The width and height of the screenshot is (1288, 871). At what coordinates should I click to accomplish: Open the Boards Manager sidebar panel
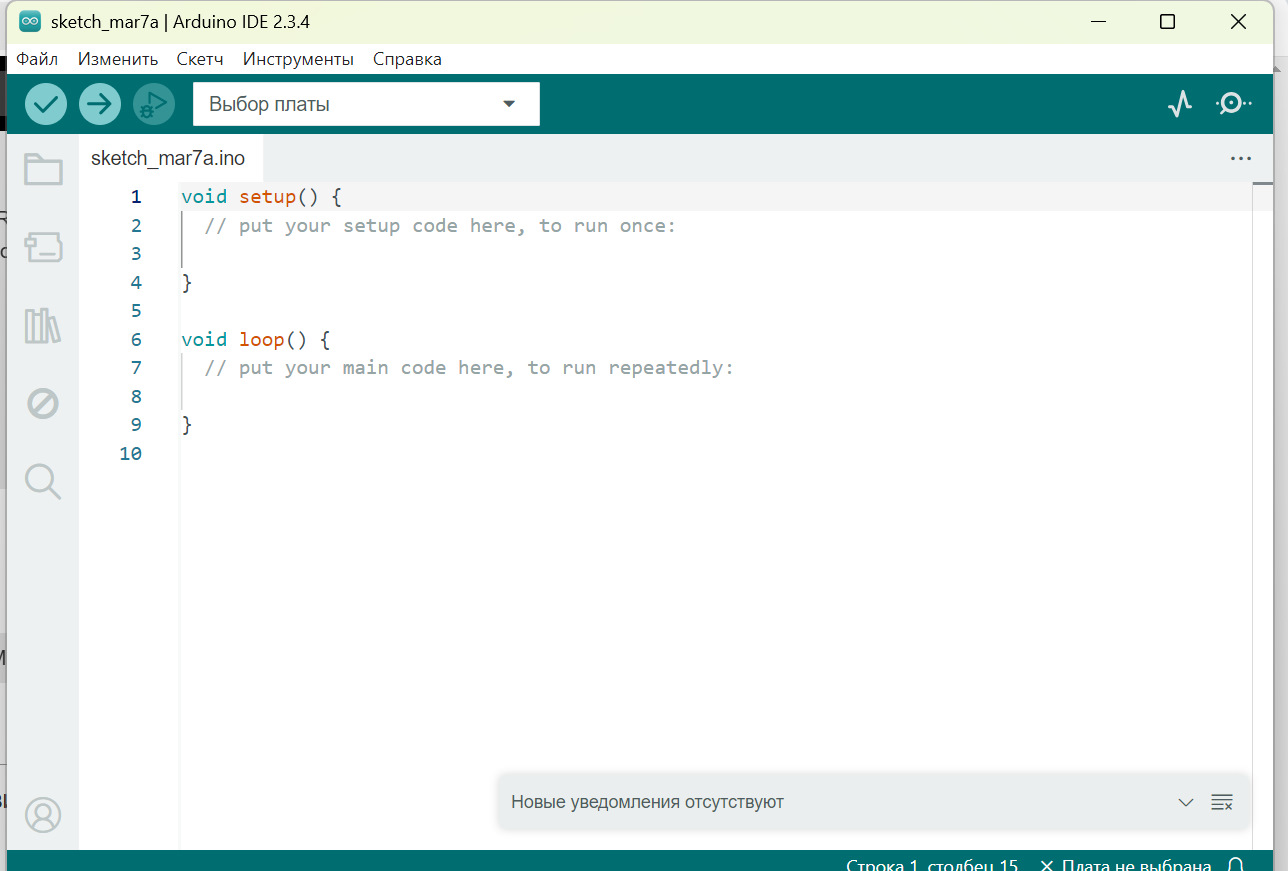(x=43, y=247)
